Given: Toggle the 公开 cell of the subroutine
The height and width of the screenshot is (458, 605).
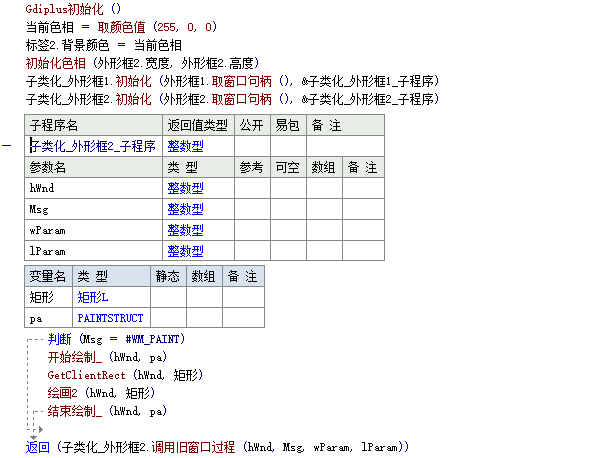Looking at the screenshot, I should coord(252,146).
